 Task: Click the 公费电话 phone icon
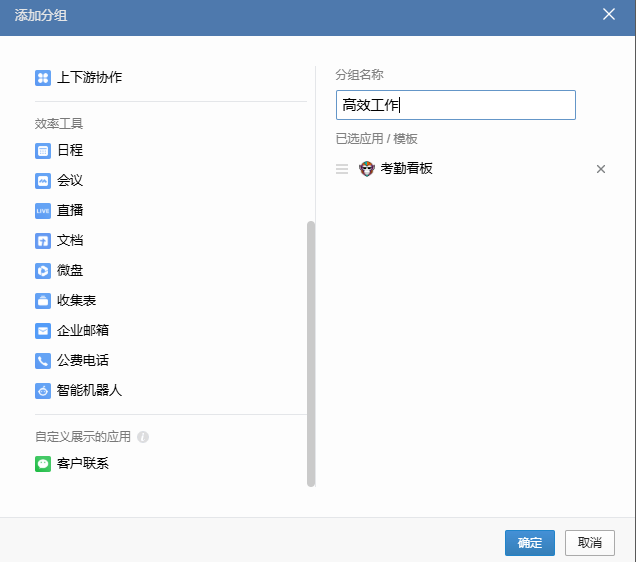tap(43, 361)
